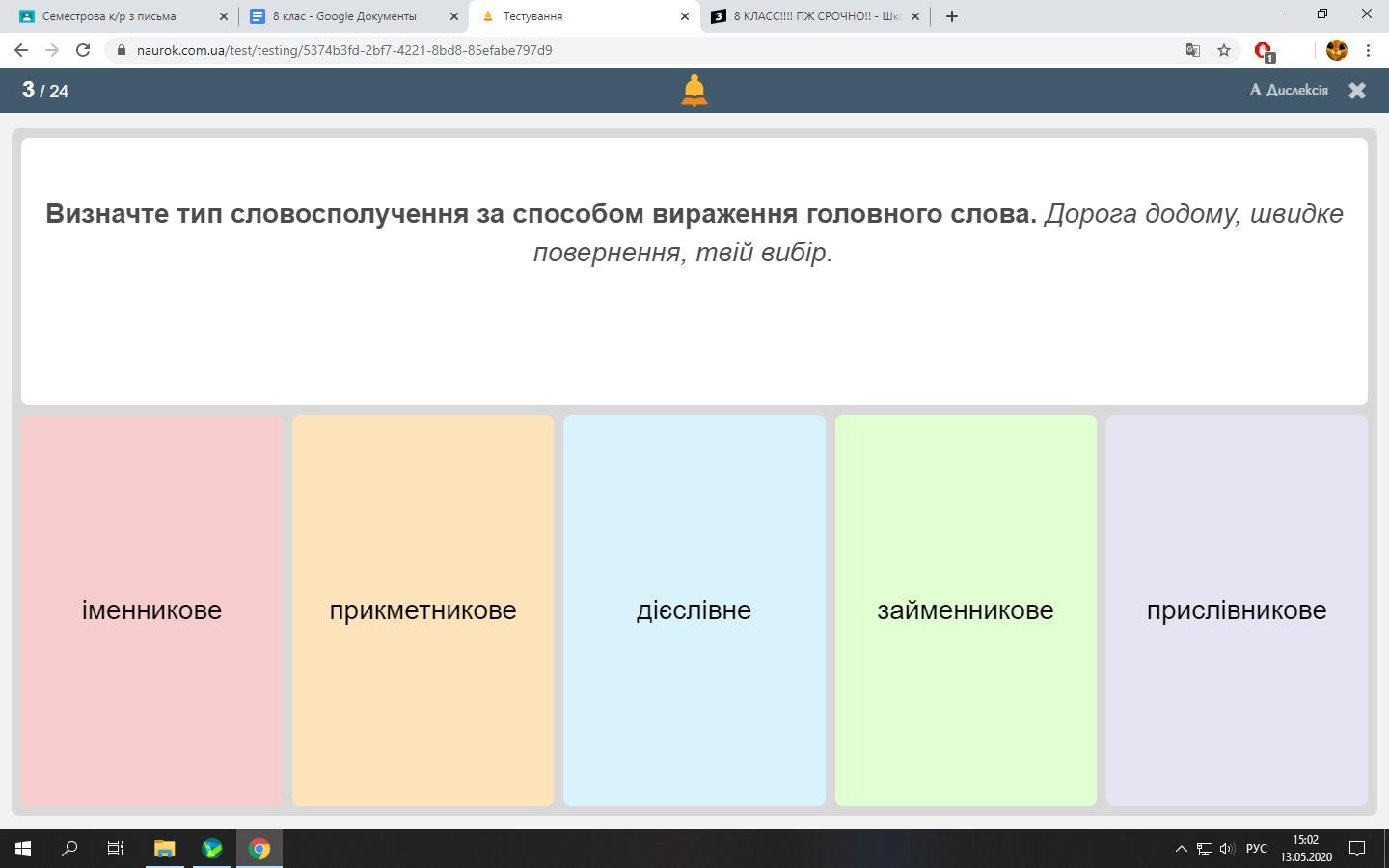Image resolution: width=1389 pixels, height=868 pixels.
Task: Bookmark this page with the star icon
Action: point(1223,50)
